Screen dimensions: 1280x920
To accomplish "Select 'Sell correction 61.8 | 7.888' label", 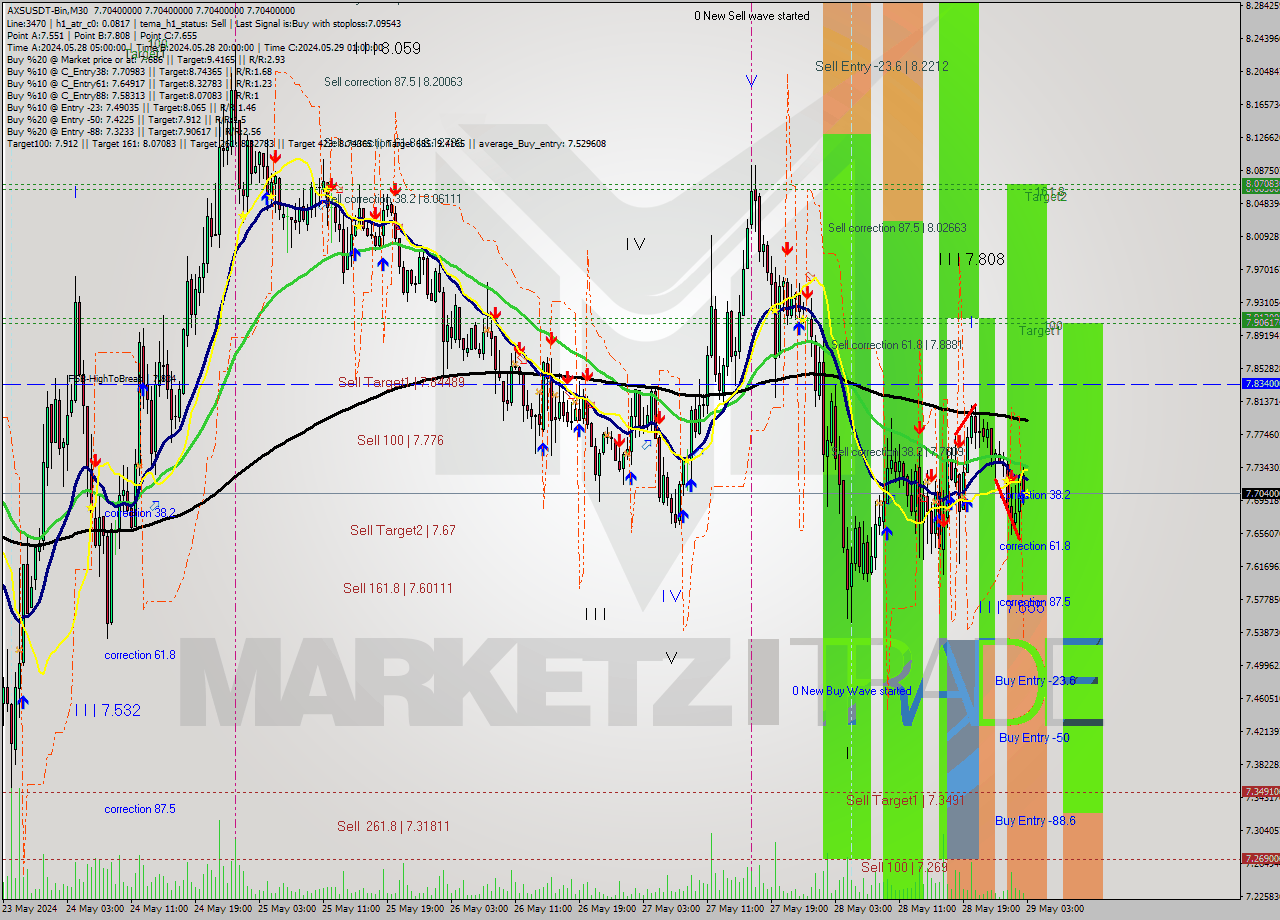I will click(895, 345).
